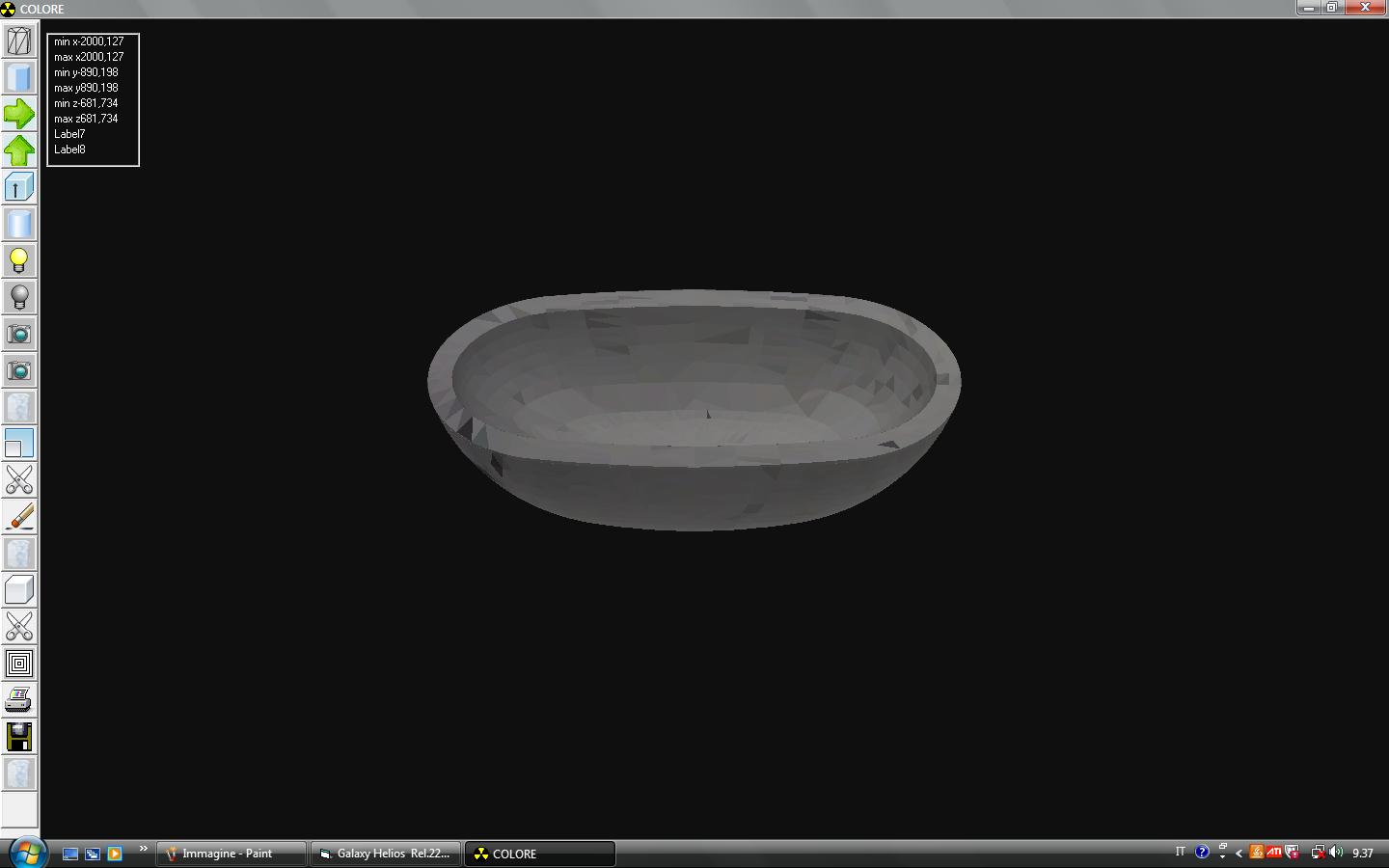Click the IT language indicator

click(1180, 853)
